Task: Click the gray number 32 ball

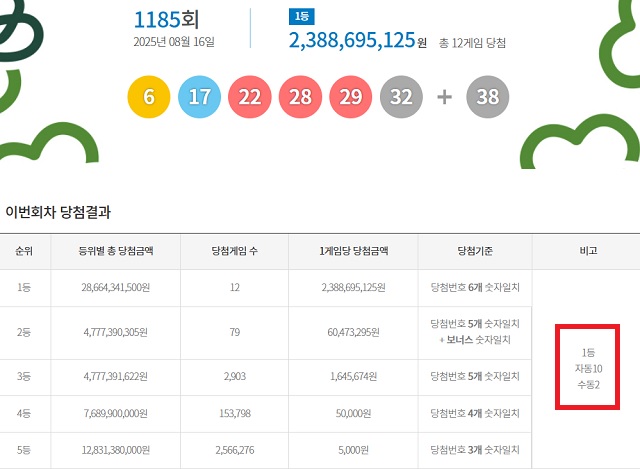Action: [401, 96]
